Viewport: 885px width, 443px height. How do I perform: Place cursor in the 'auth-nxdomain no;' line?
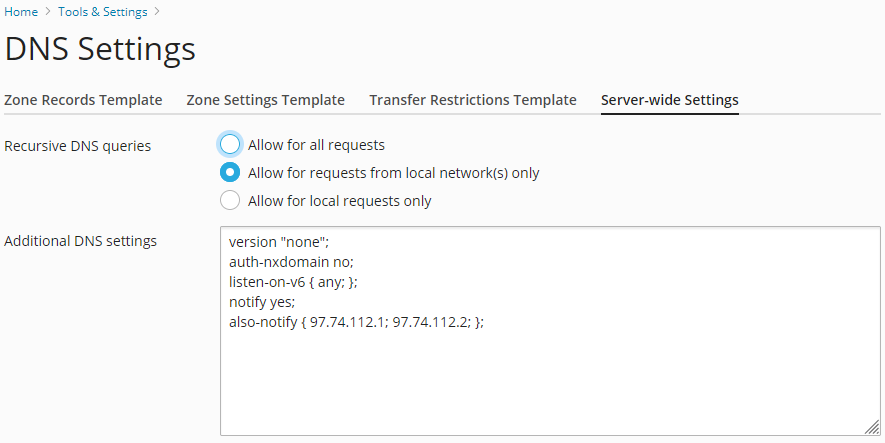tap(291, 262)
